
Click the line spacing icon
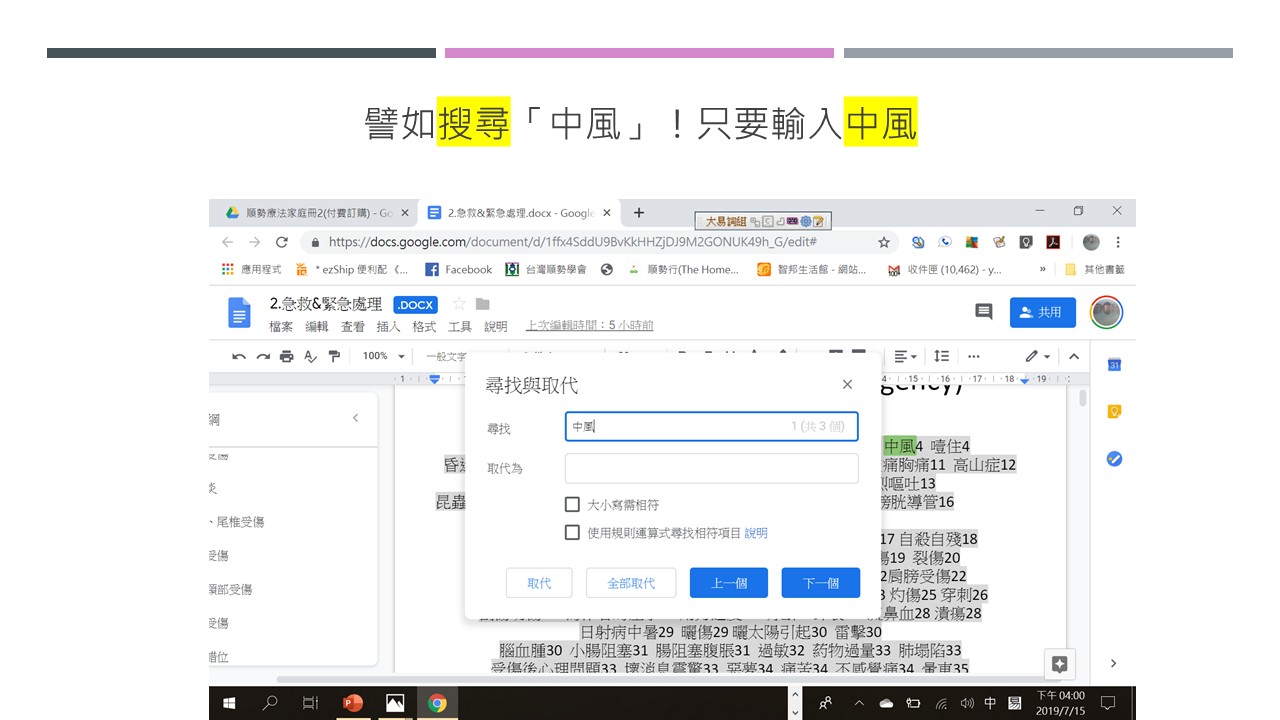point(941,356)
